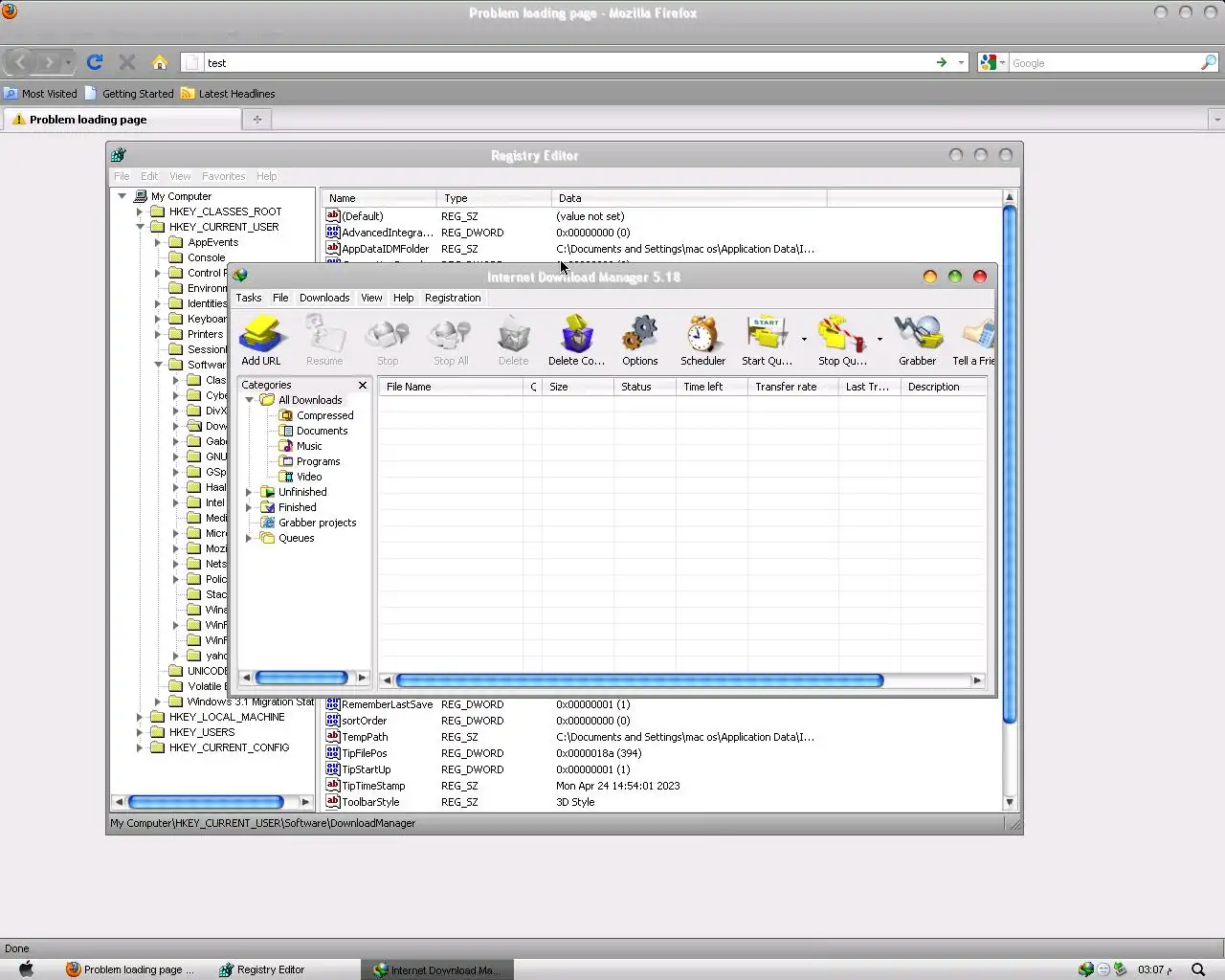Click IDM file list horizontal scrollbar

tap(639, 680)
